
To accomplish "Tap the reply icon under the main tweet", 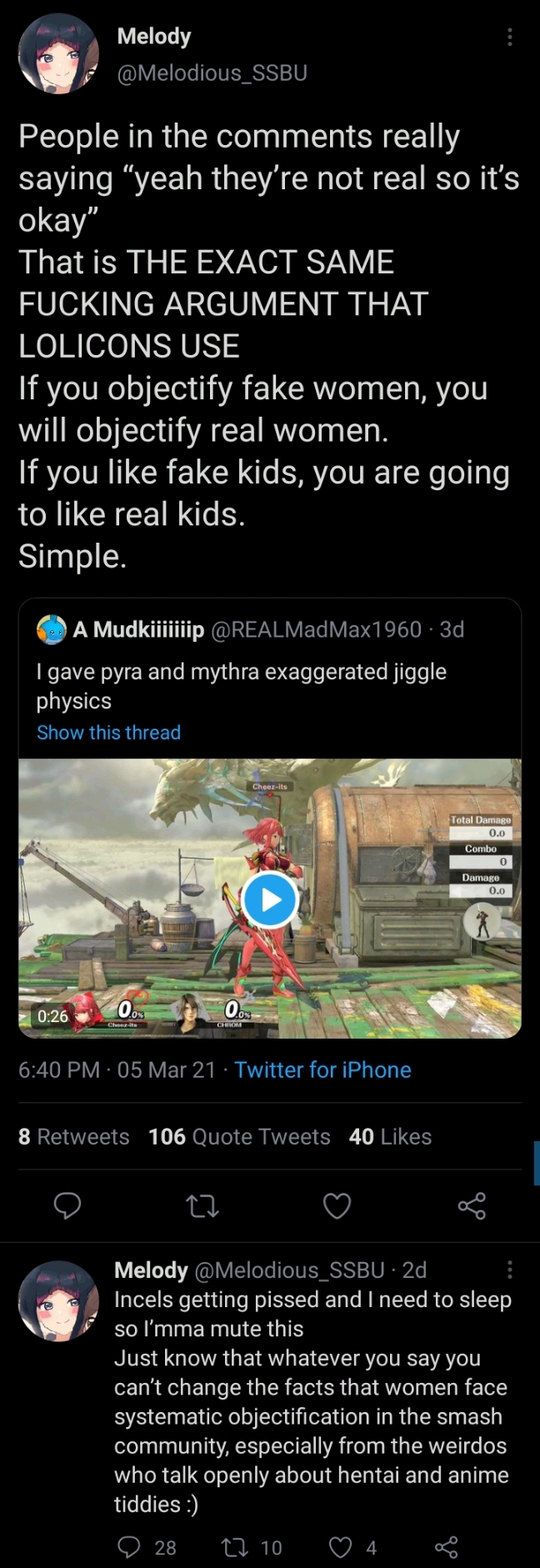I will pos(67,1205).
